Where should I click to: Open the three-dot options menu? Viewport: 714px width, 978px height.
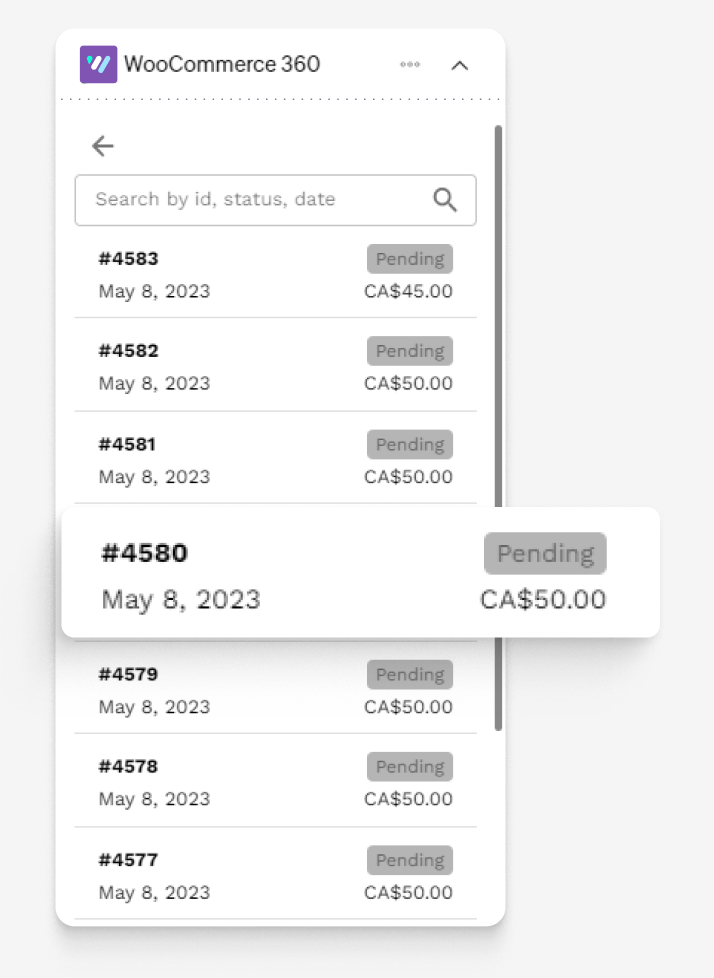point(410,65)
